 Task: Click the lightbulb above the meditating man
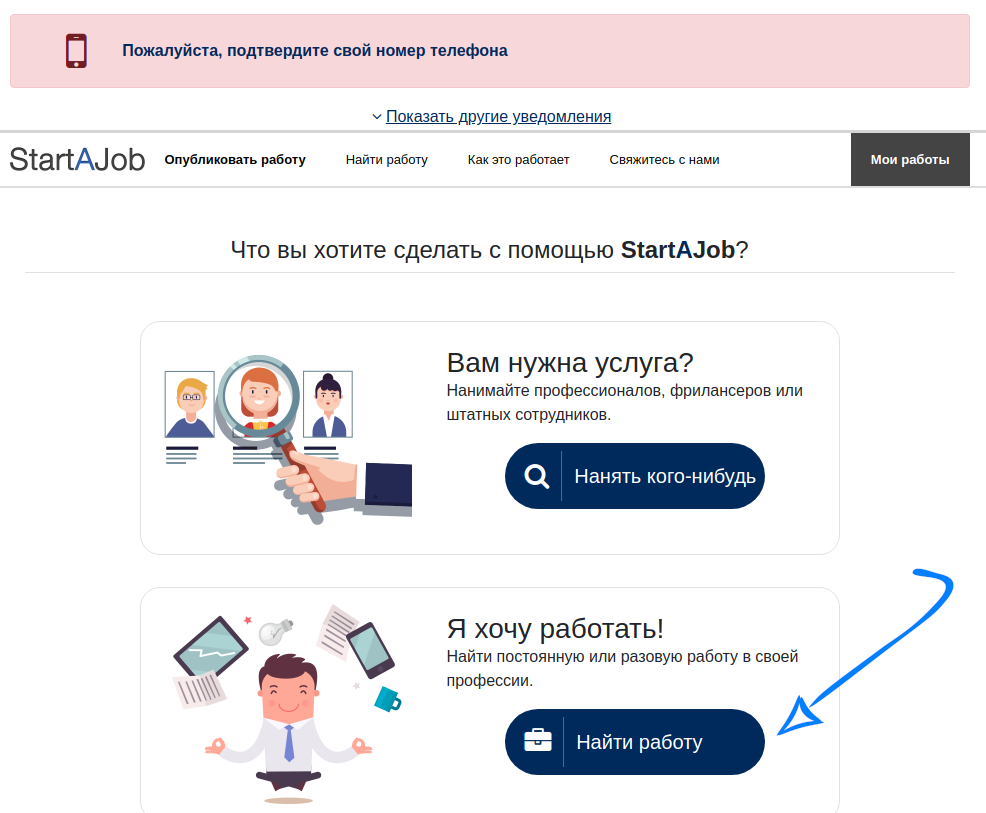pyautogui.click(x=275, y=631)
